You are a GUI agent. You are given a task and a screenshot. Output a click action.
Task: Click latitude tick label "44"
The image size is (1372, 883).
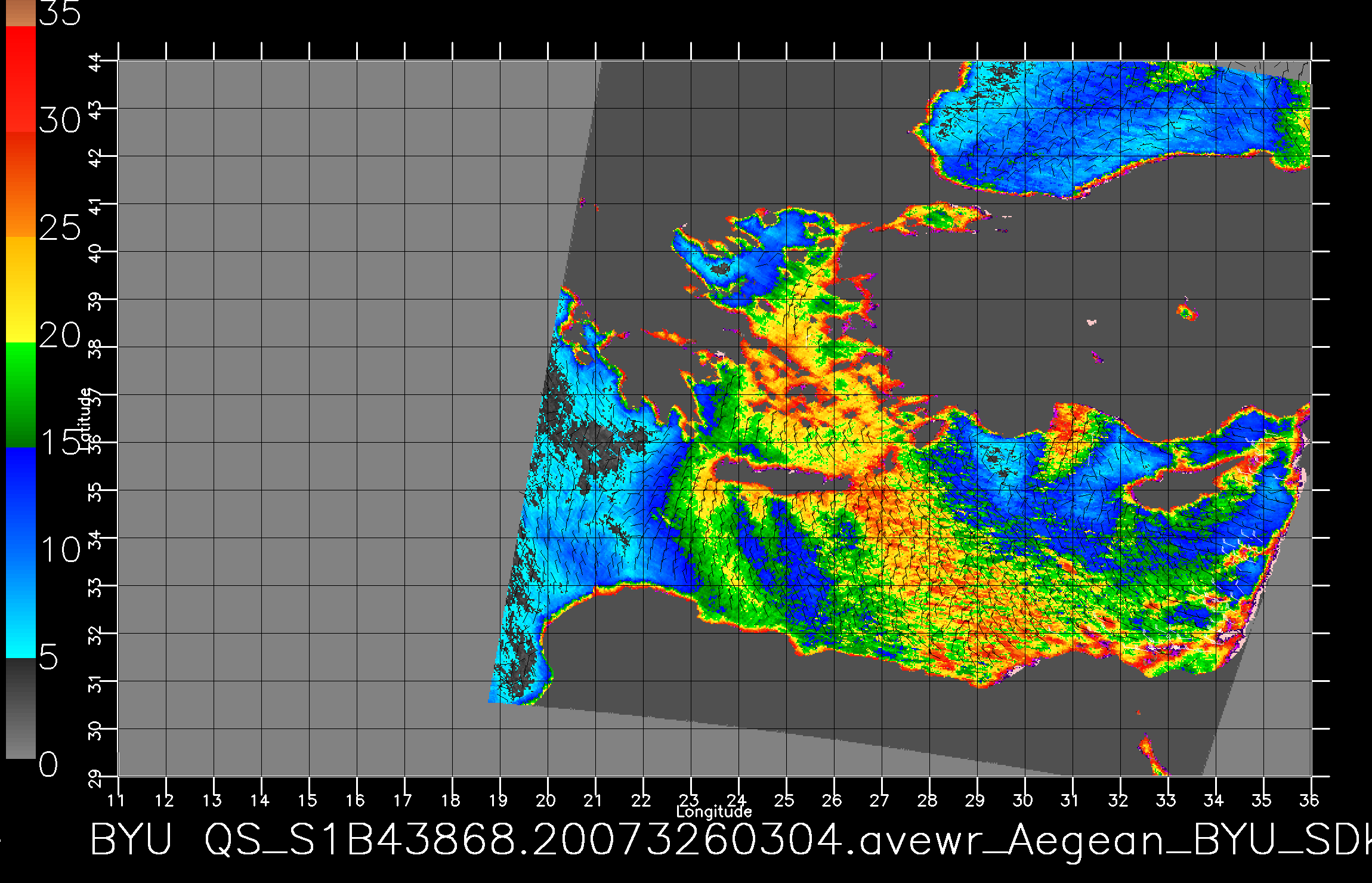[x=95, y=62]
